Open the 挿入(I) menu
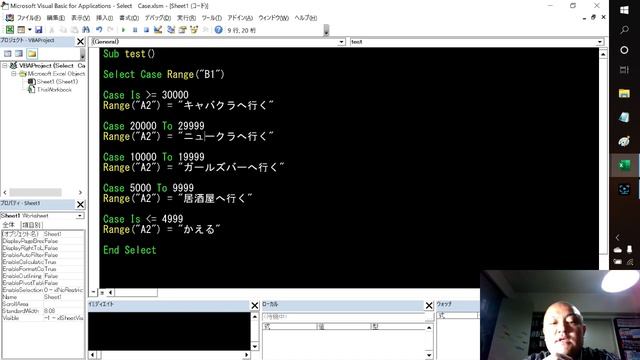This screenshot has height=360, width=640. [104, 18]
